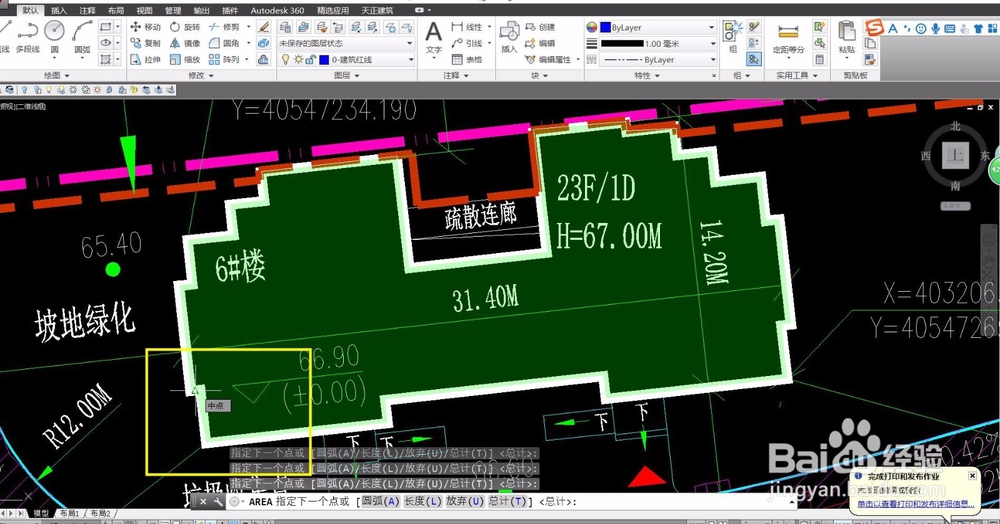Screen dimensions: 1000x524
Task: Expand the 特性 panel
Action: point(647,75)
